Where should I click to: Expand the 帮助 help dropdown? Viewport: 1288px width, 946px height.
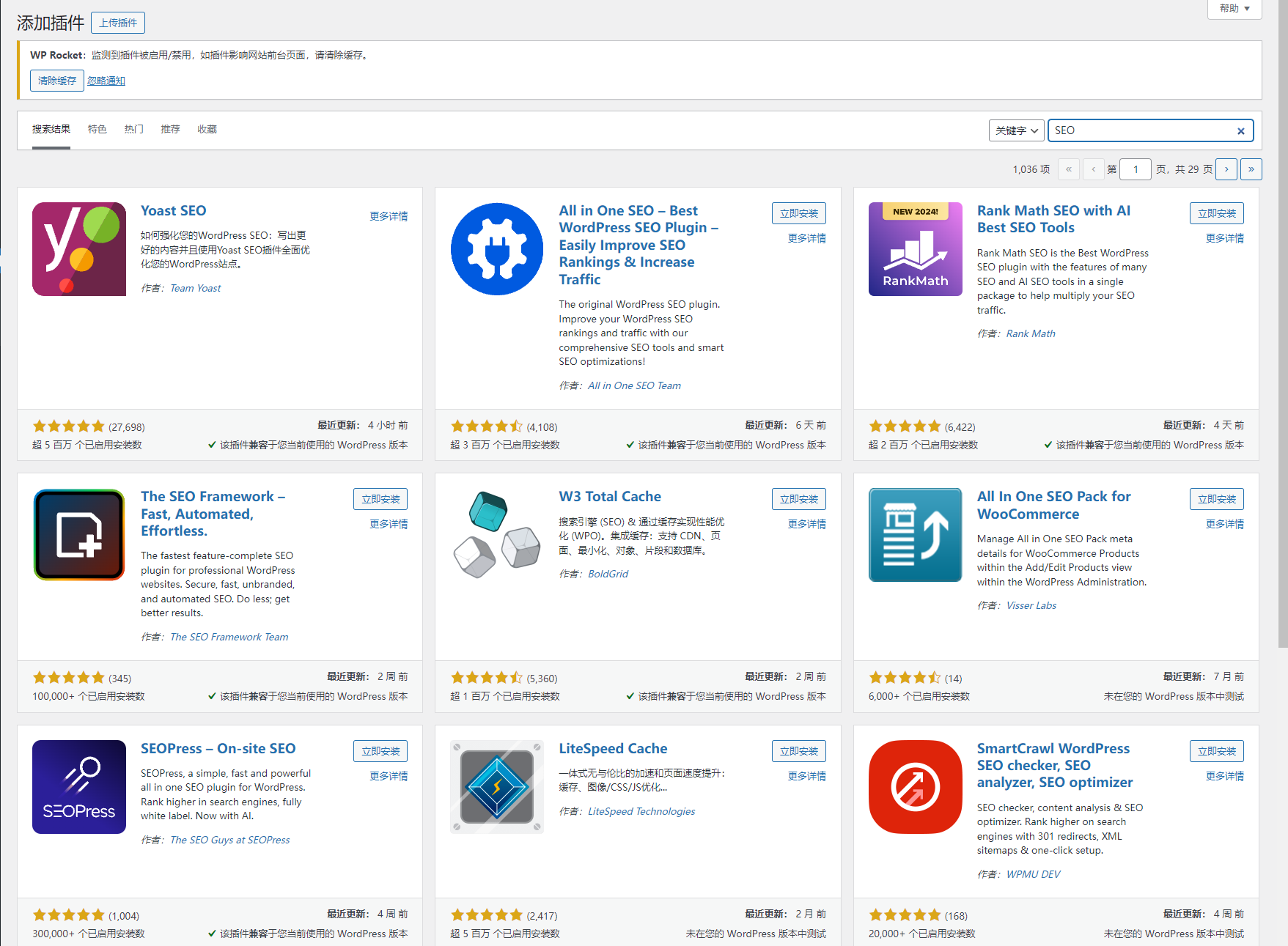pyautogui.click(x=1234, y=9)
